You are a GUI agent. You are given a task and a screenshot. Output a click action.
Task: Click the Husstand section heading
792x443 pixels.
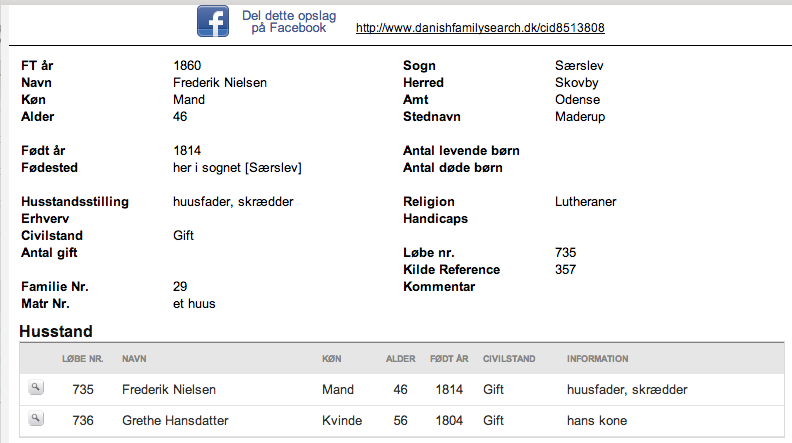click(56, 331)
